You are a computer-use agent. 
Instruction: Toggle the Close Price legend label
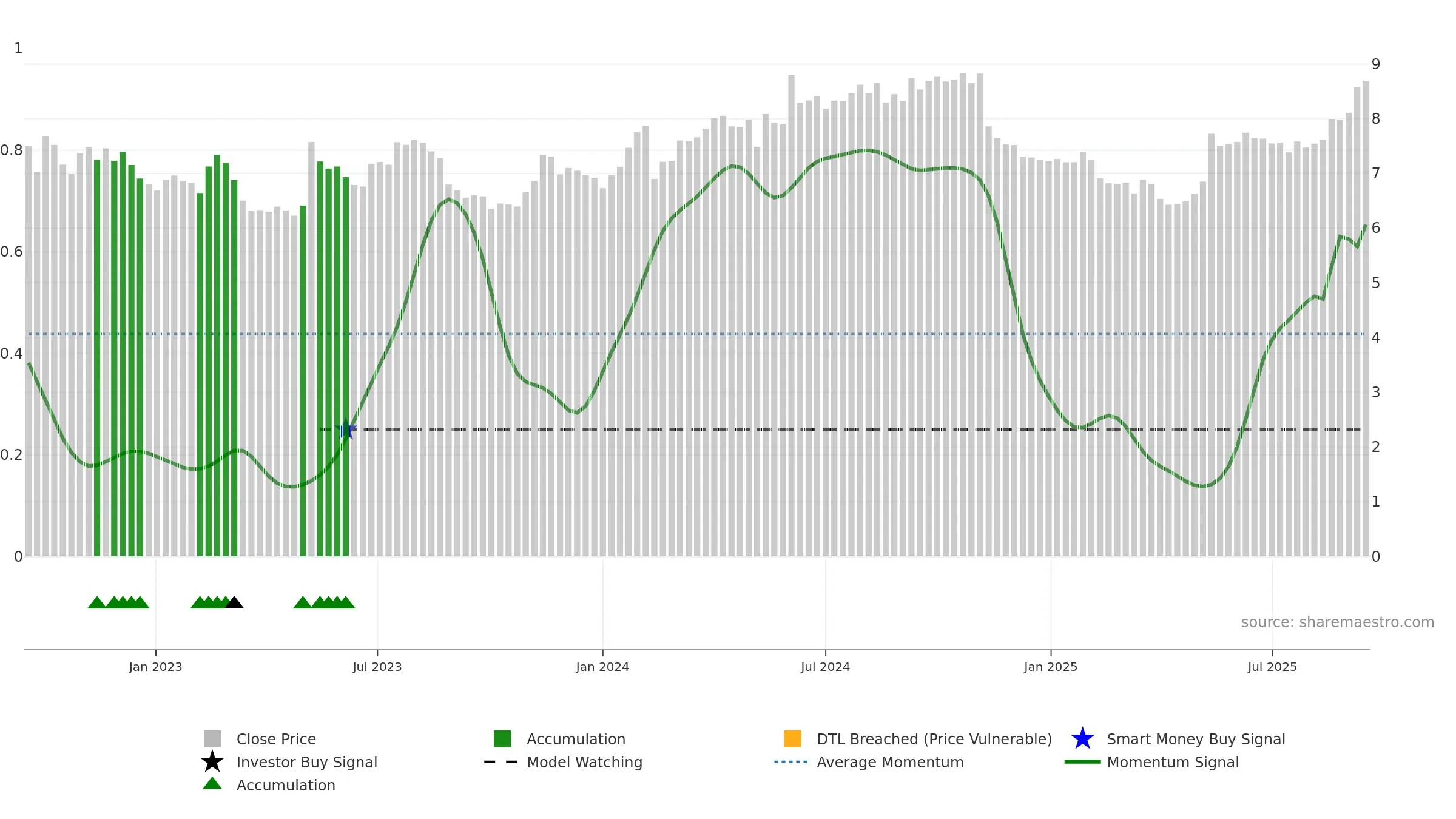[x=276, y=739]
